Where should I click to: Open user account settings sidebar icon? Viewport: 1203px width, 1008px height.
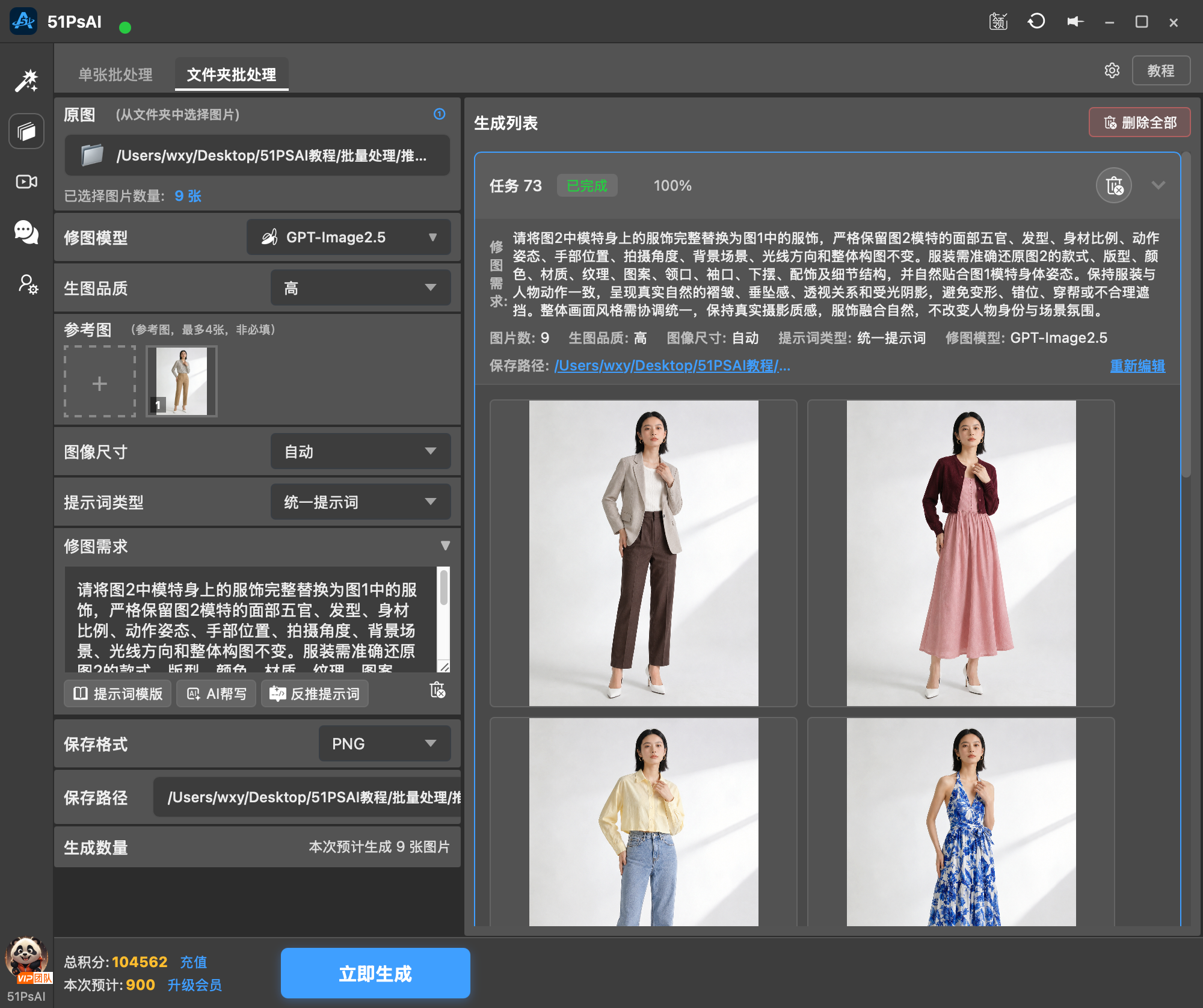(28, 284)
